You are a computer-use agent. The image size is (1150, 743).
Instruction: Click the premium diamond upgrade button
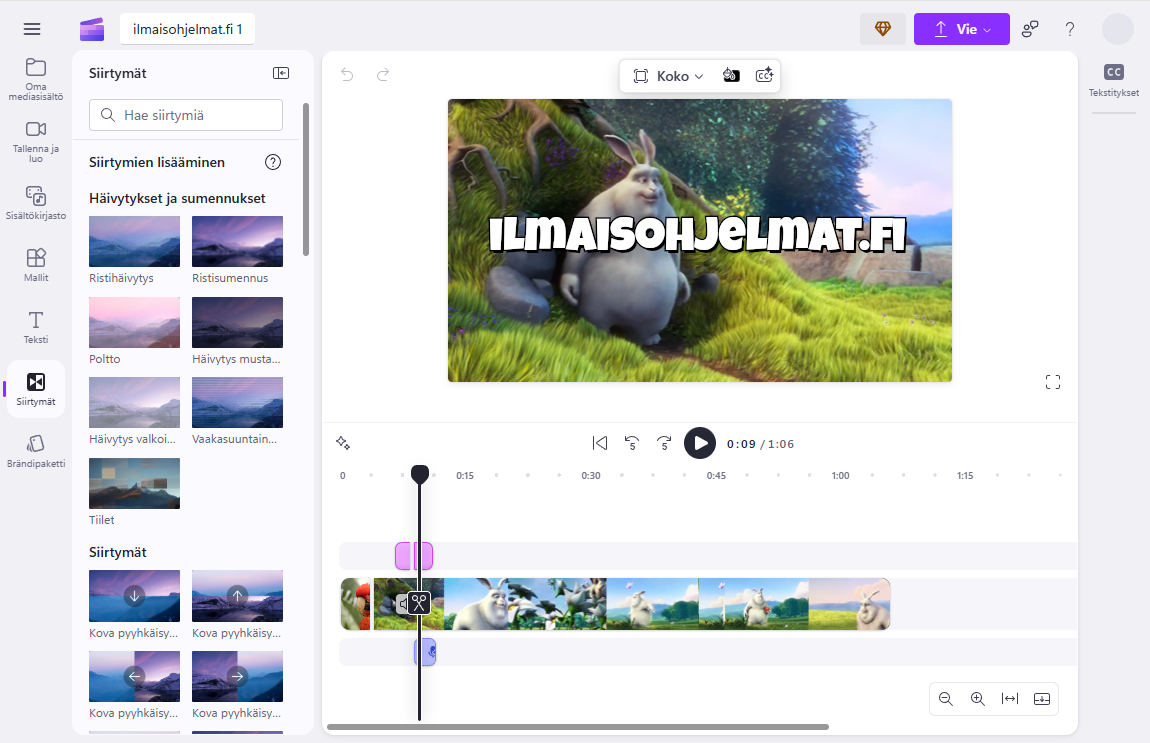[x=882, y=29]
